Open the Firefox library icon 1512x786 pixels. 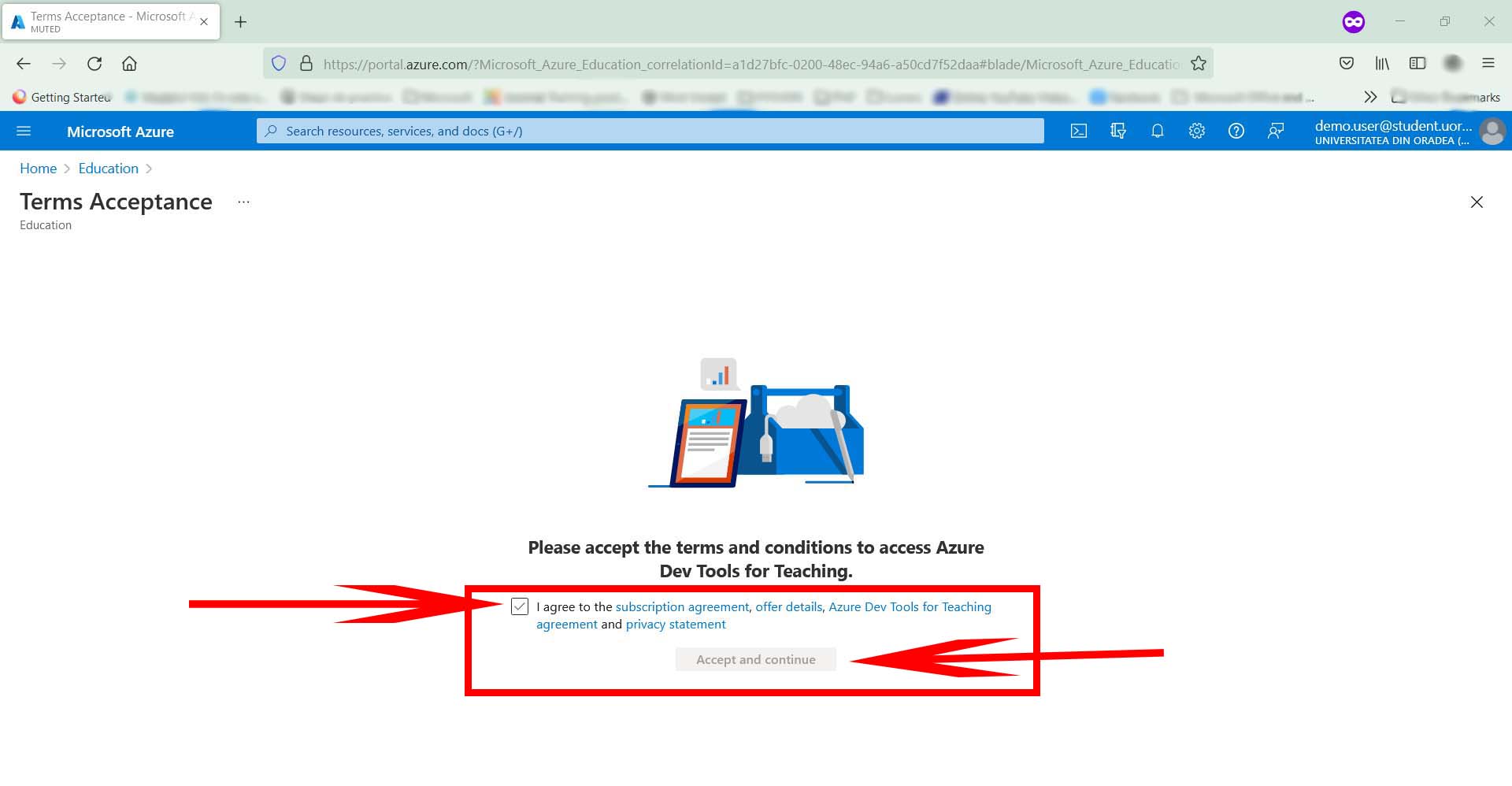[x=1382, y=64]
